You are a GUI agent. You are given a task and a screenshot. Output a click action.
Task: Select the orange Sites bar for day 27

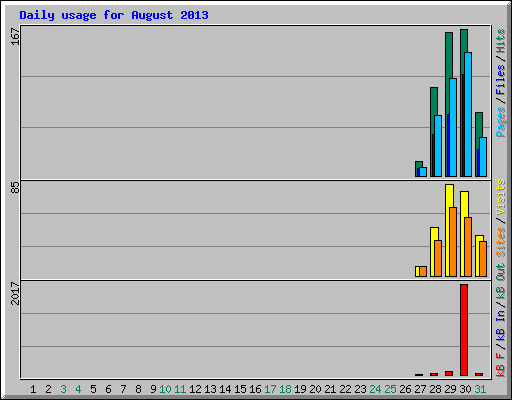tap(423, 271)
